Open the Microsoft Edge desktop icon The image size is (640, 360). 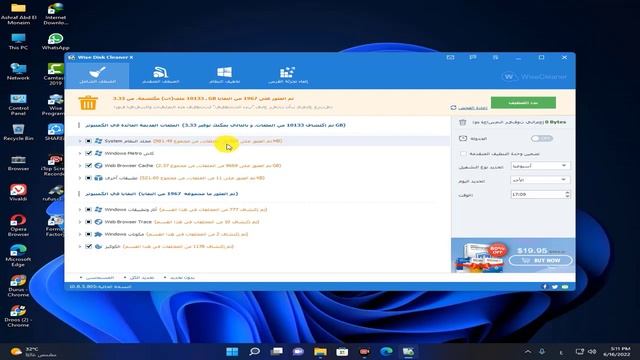(18, 256)
